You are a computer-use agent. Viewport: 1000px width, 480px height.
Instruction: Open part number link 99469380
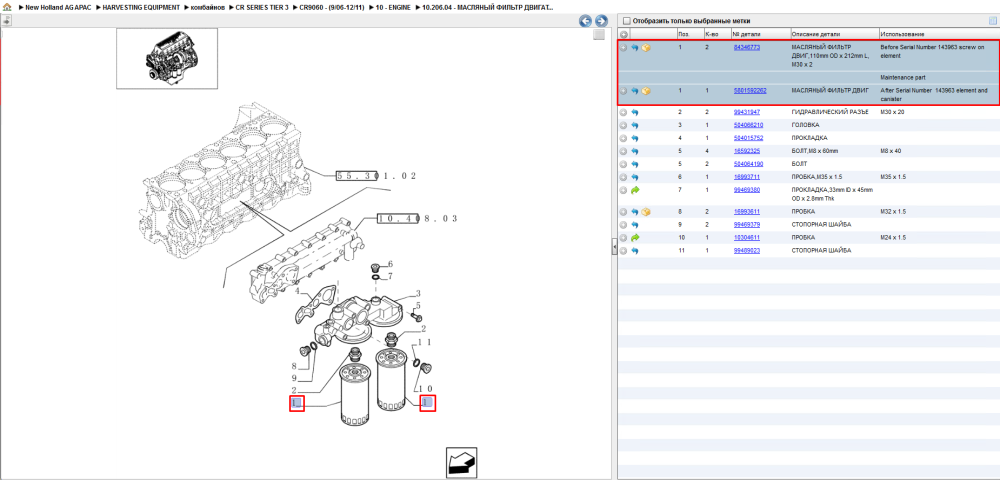(x=747, y=190)
